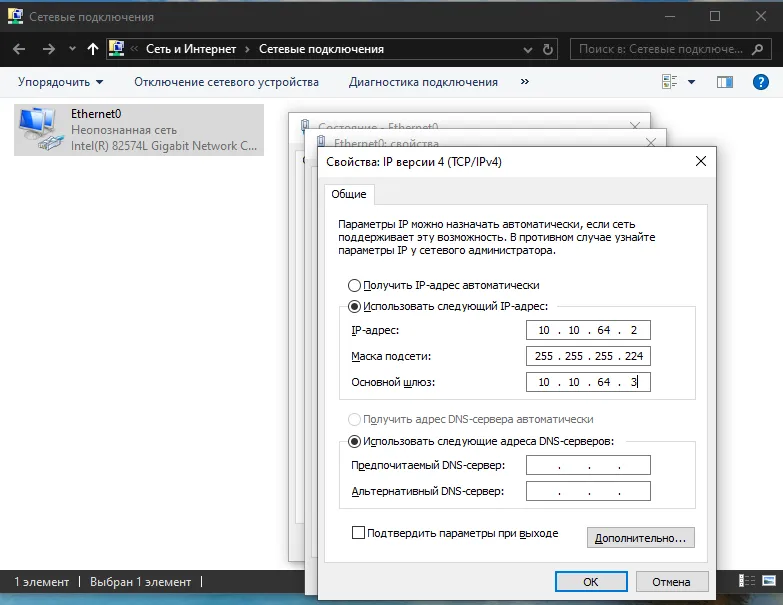
Task: Switch to details view status bar icon
Action: tap(747, 581)
